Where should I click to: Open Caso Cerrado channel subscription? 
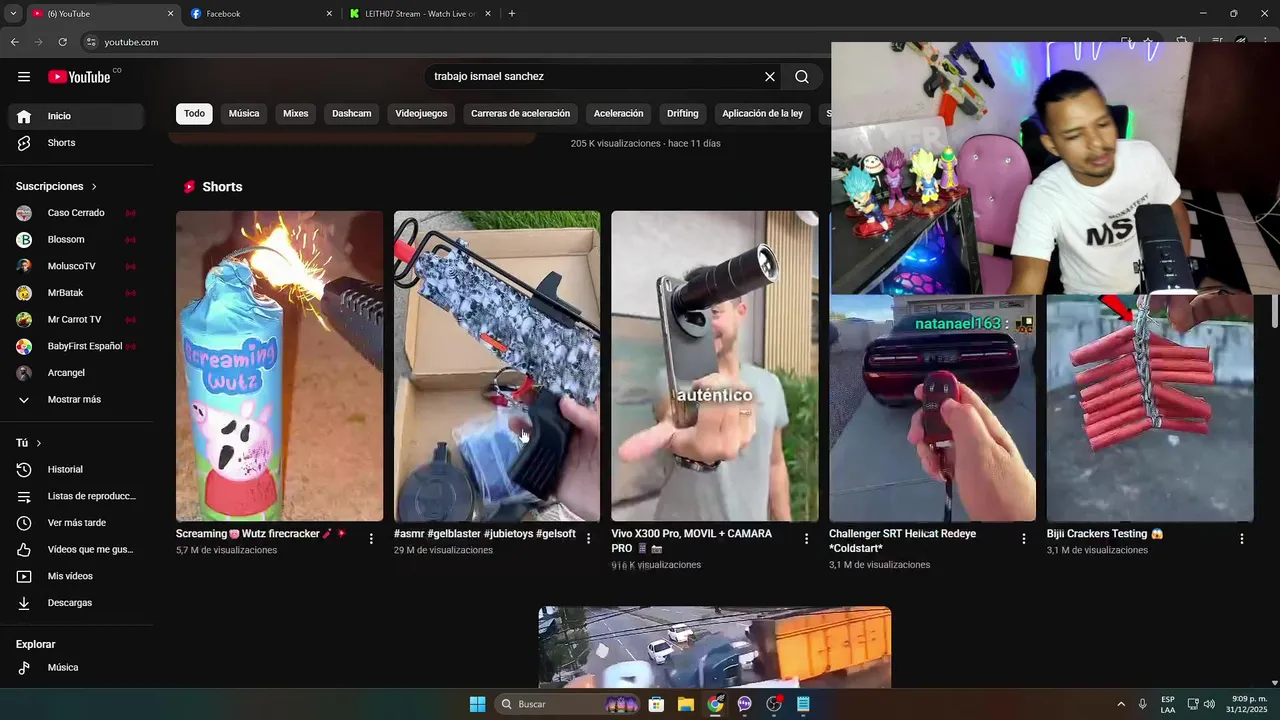pyautogui.click(x=77, y=213)
